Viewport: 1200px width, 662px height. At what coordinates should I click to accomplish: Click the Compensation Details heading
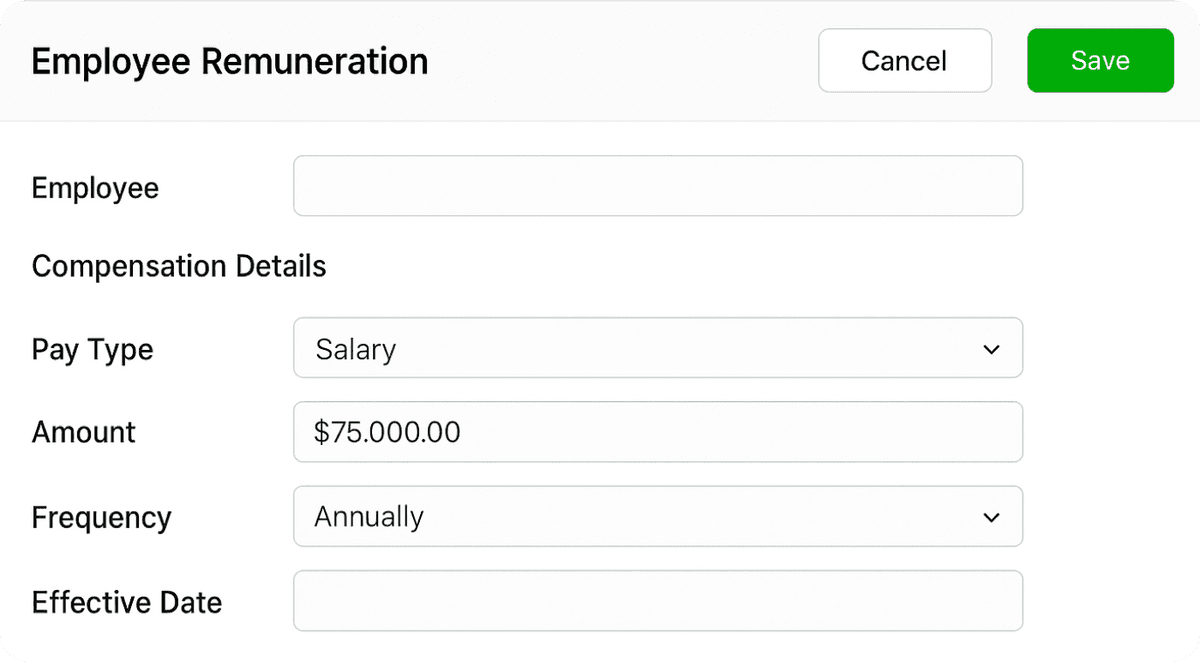(x=179, y=267)
